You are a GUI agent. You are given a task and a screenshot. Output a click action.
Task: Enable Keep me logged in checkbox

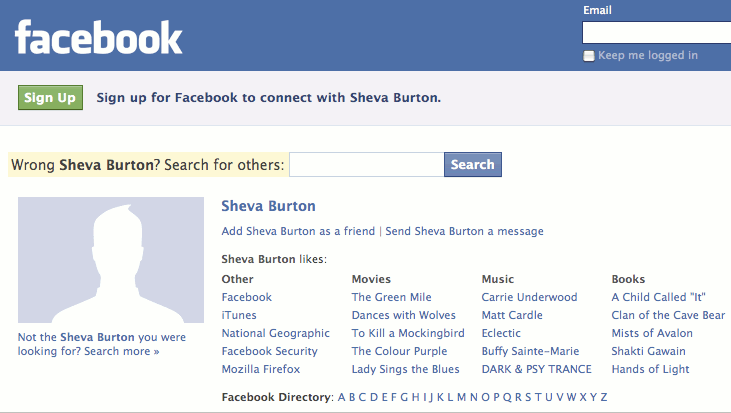tap(589, 56)
